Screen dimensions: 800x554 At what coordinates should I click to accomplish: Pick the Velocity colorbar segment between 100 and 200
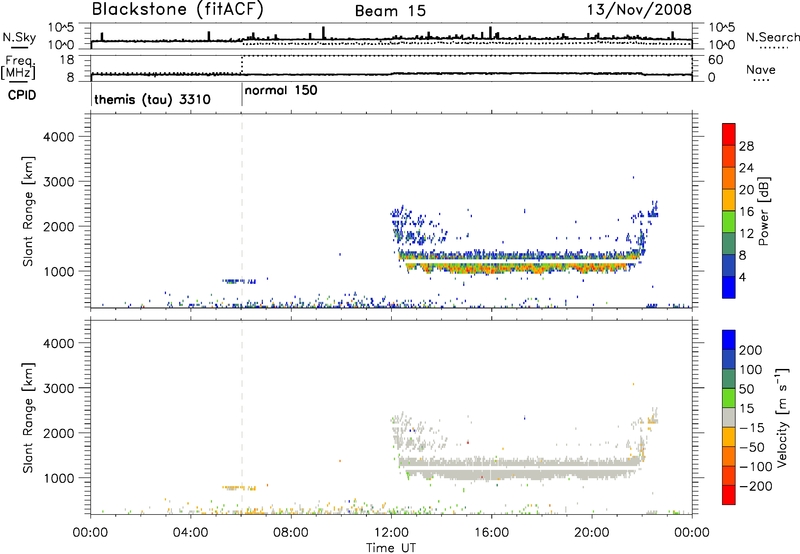click(729, 359)
